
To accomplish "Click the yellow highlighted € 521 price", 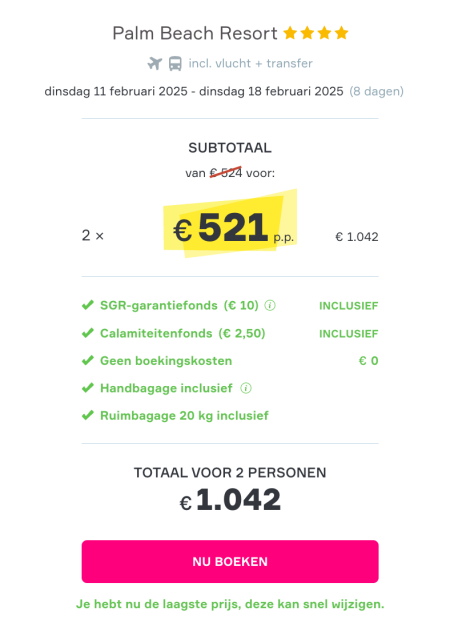I will [230, 228].
